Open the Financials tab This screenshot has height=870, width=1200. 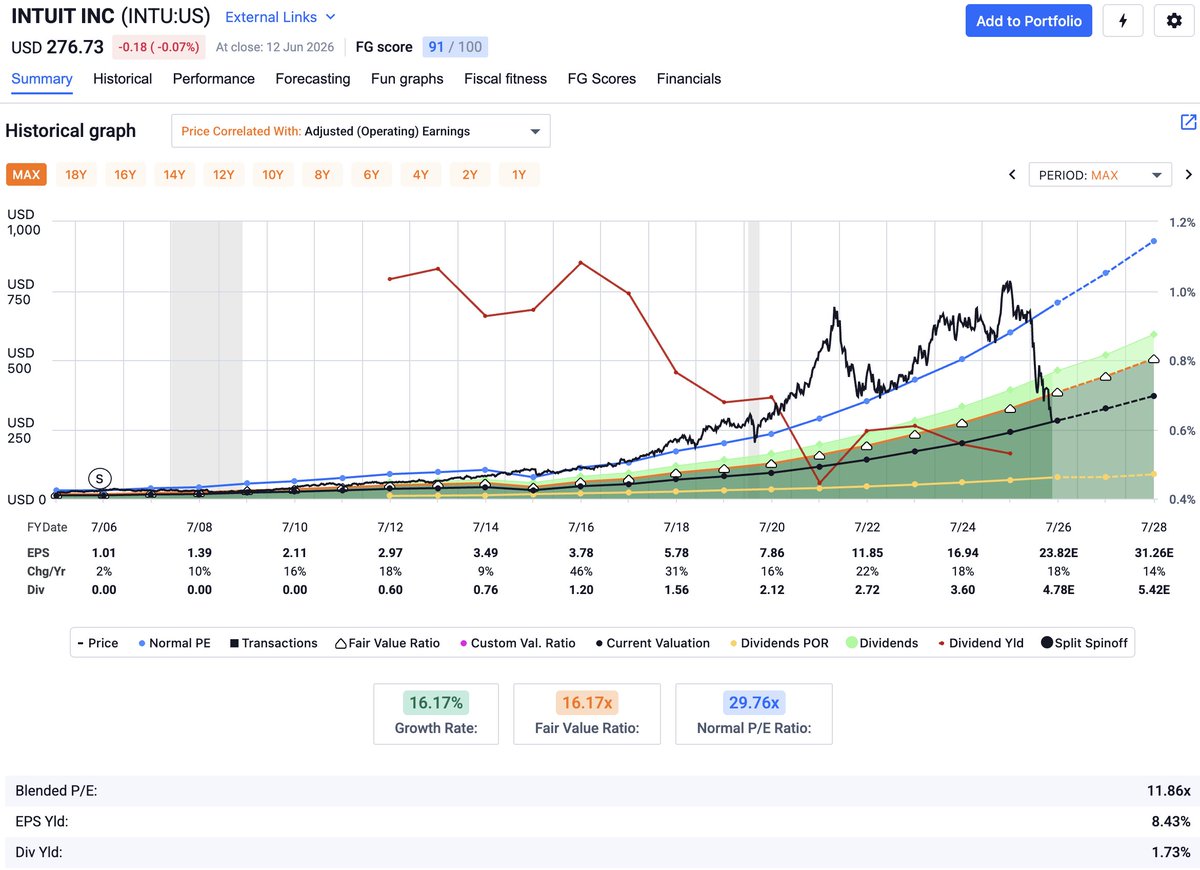[689, 79]
